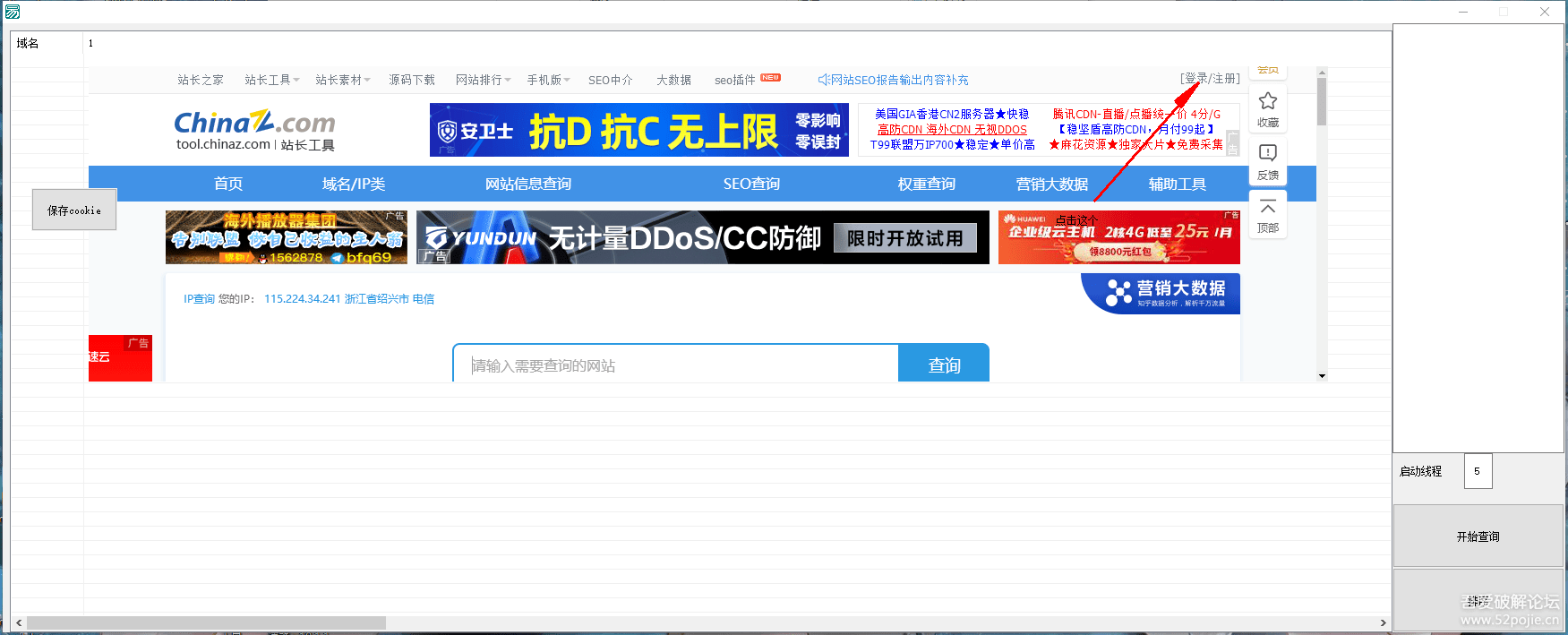The height and width of the screenshot is (635, 1568).
Task: Click the blue 查询 search button
Action: point(944,365)
